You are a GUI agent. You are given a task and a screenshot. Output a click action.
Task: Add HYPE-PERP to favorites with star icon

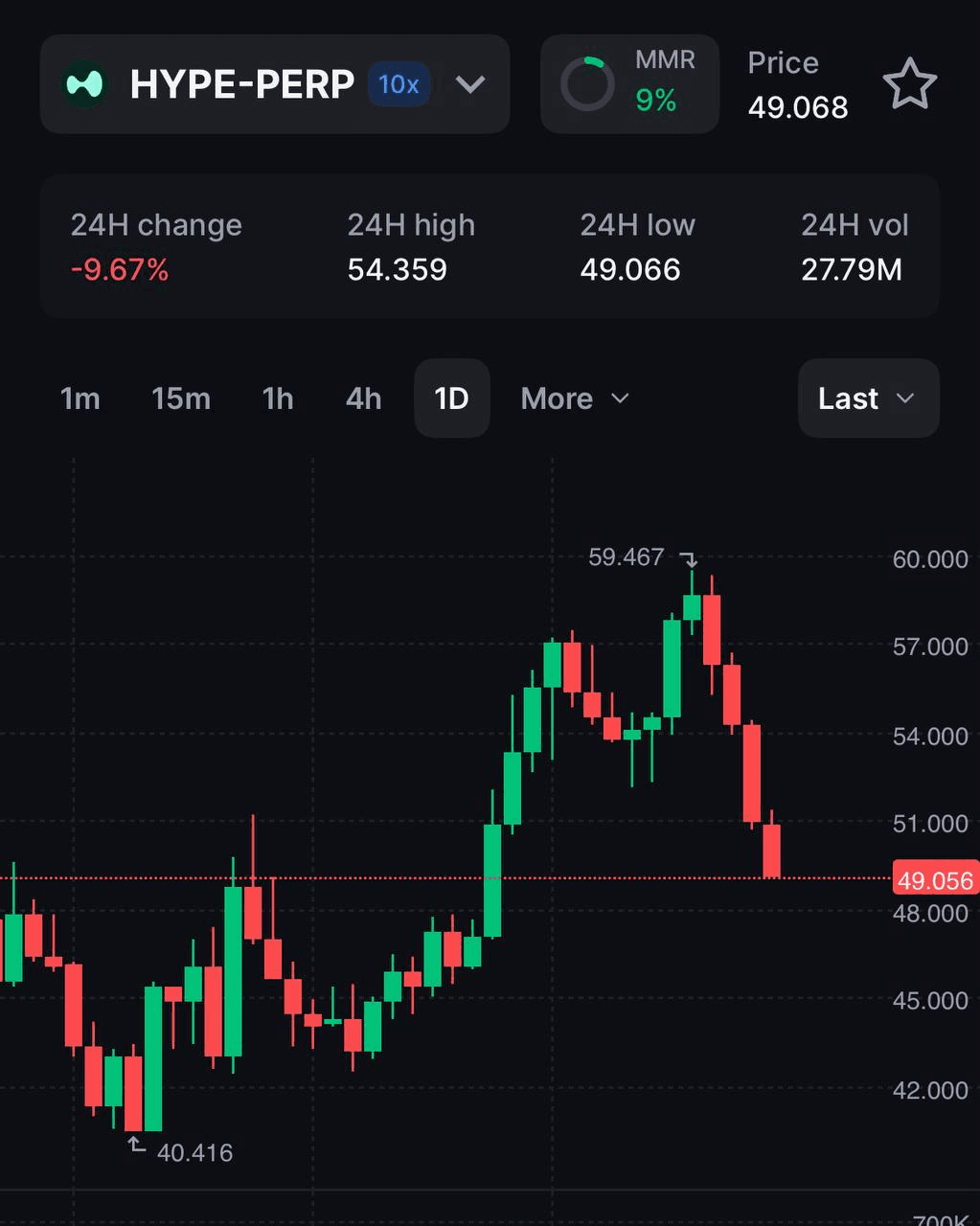(x=908, y=84)
